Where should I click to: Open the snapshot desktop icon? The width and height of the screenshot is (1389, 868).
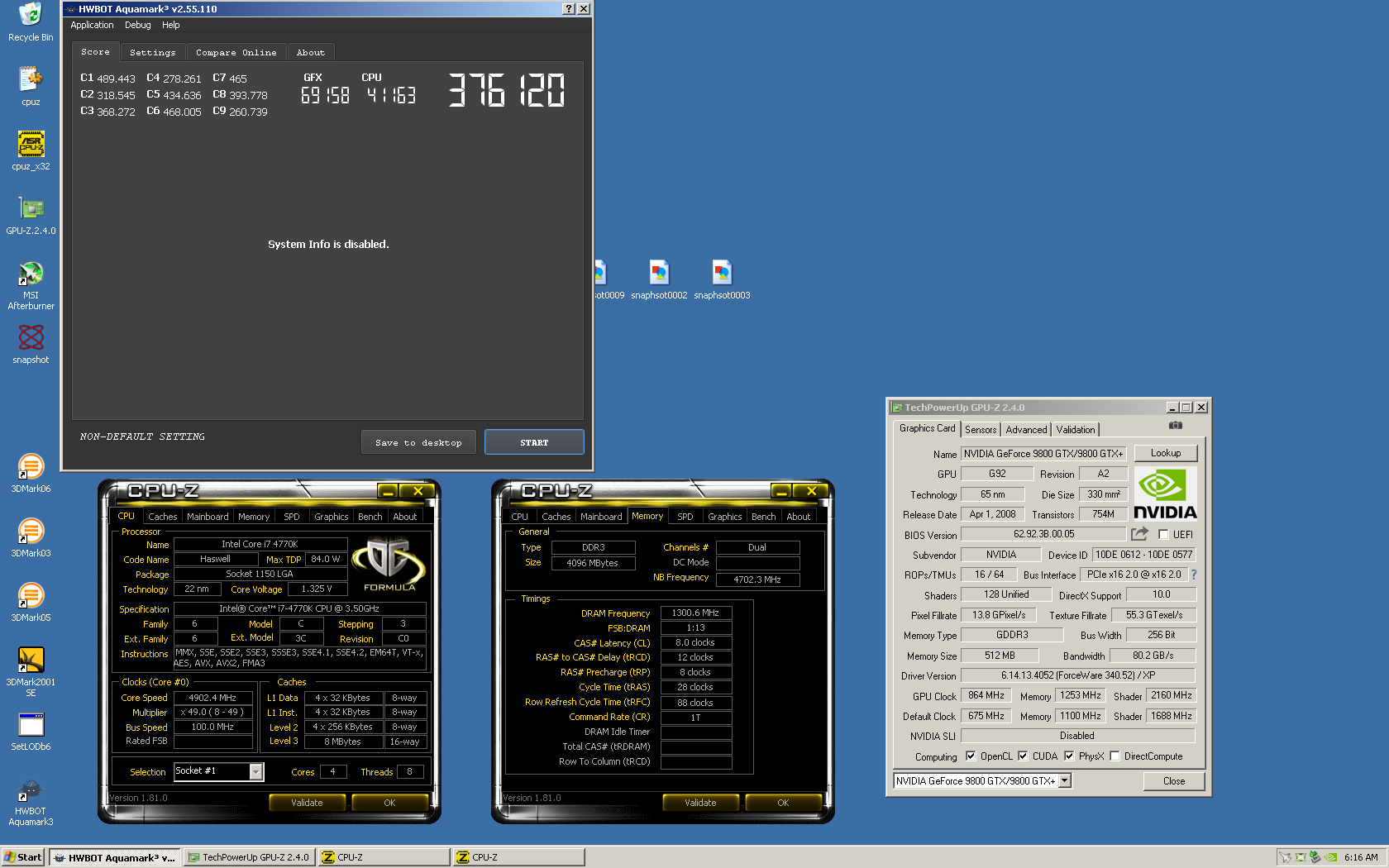click(31, 344)
